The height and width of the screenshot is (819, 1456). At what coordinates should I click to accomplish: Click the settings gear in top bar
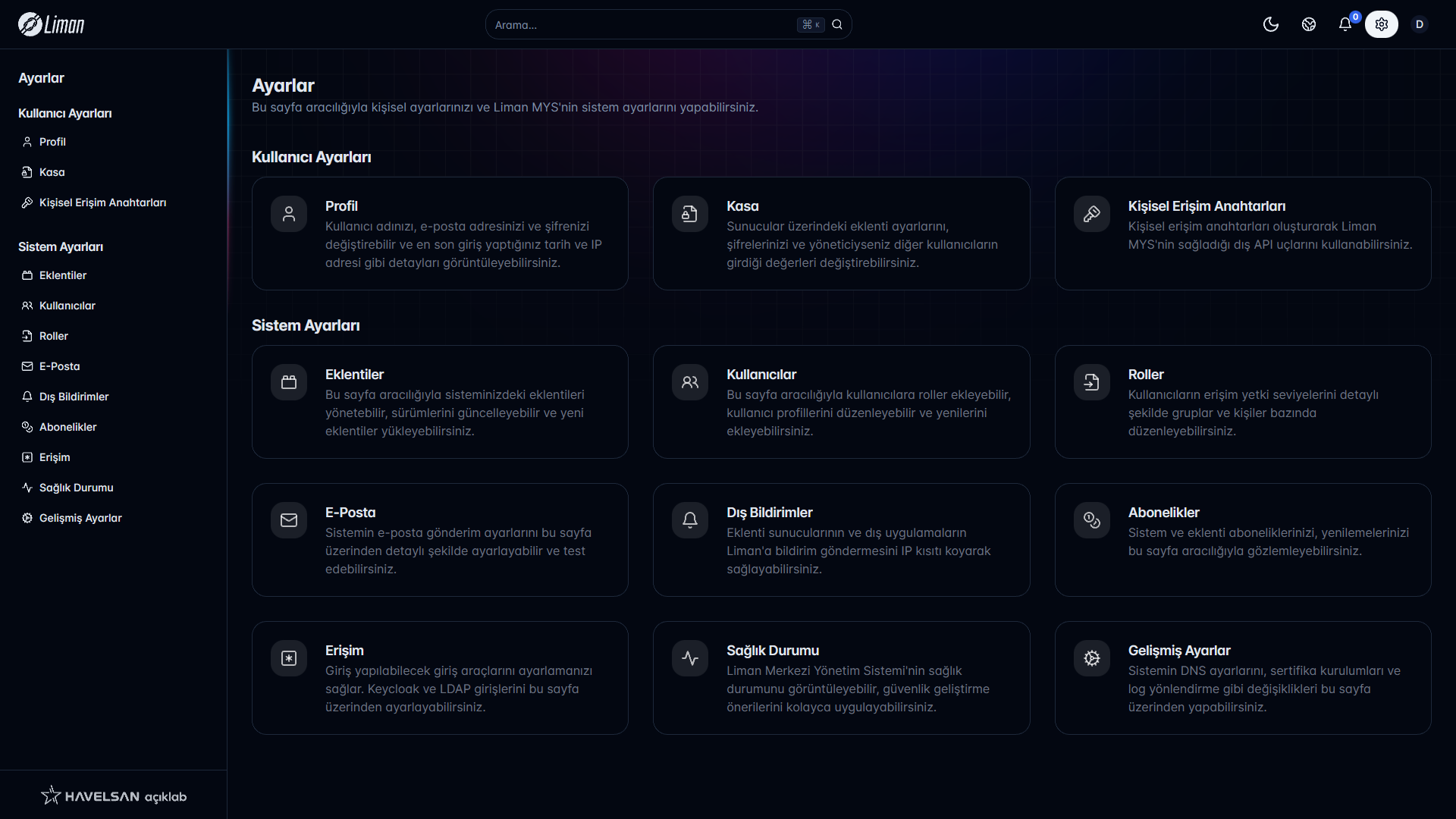click(1382, 24)
